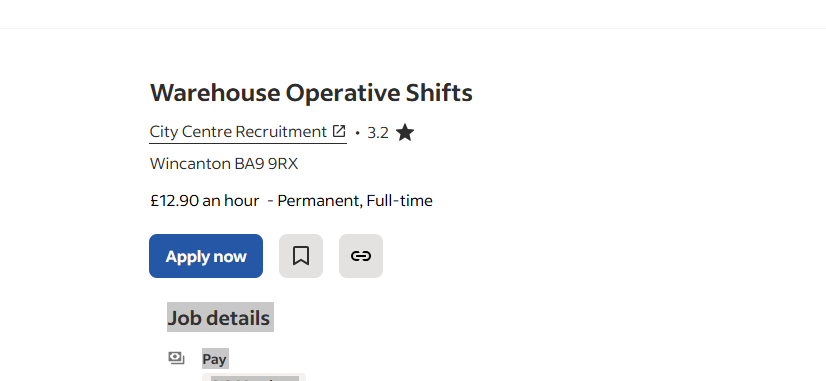Copy the job link using chain icon
This screenshot has height=381, width=826.
(361, 256)
